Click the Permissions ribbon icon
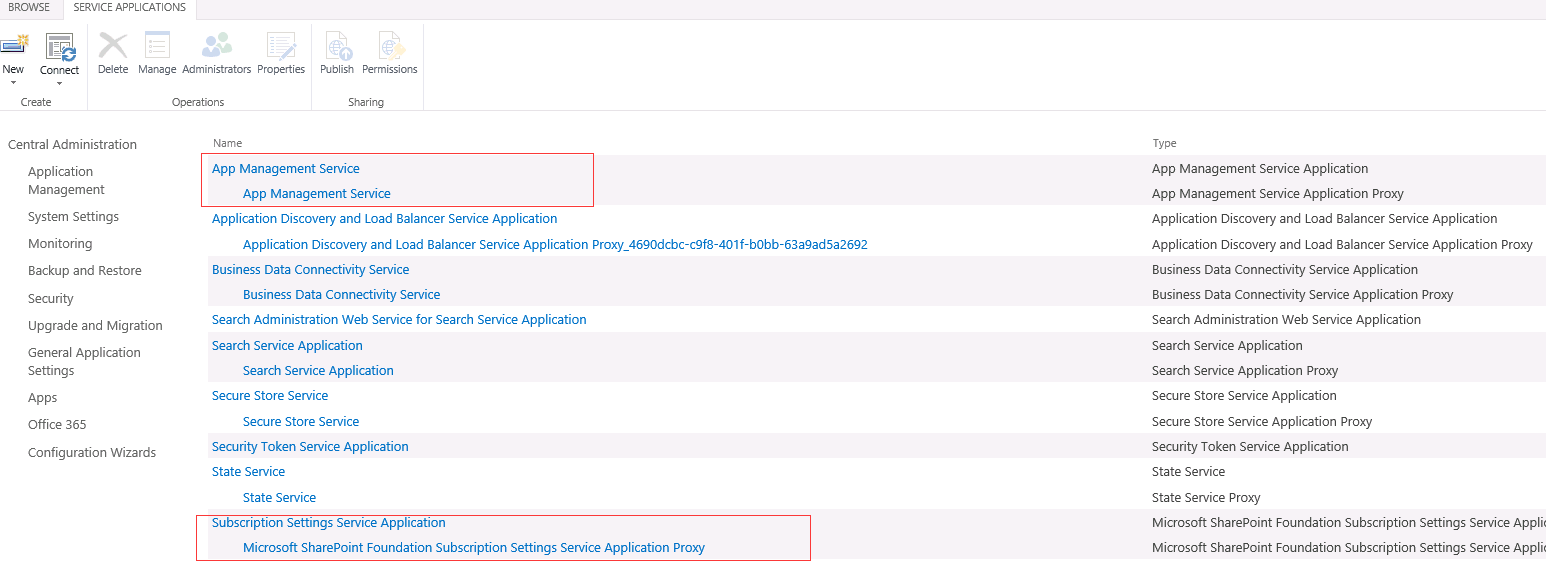This screenshot has height=567, width=1546. [x=390, y=45]
